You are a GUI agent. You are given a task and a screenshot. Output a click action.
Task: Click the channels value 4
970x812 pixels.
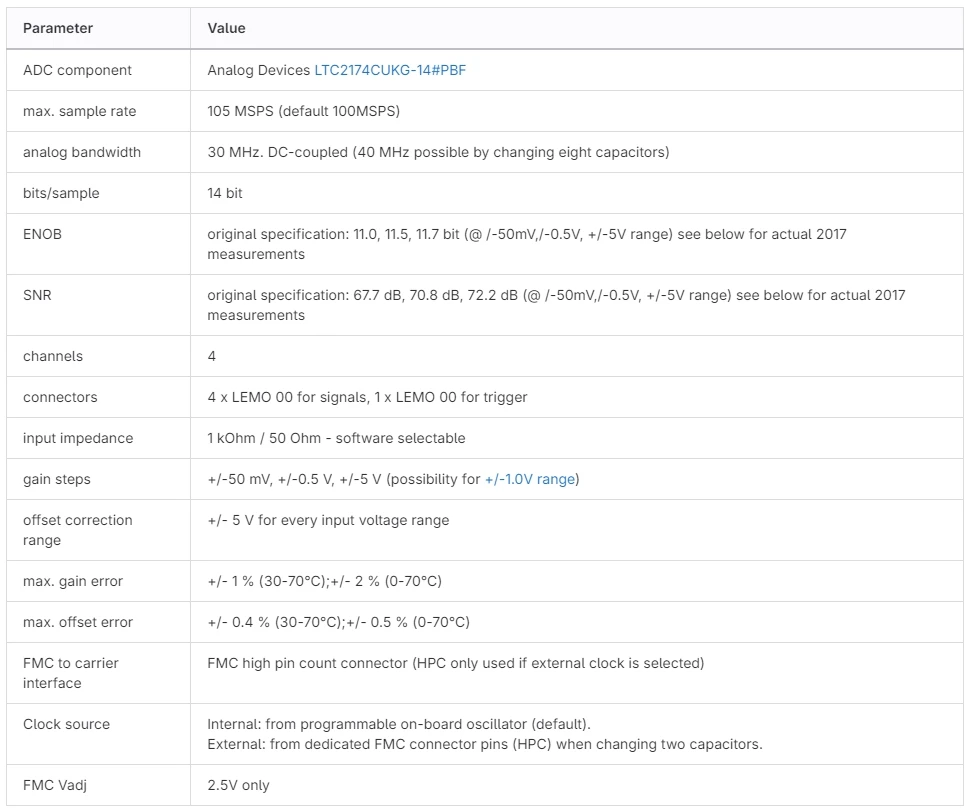coord(212,356)
